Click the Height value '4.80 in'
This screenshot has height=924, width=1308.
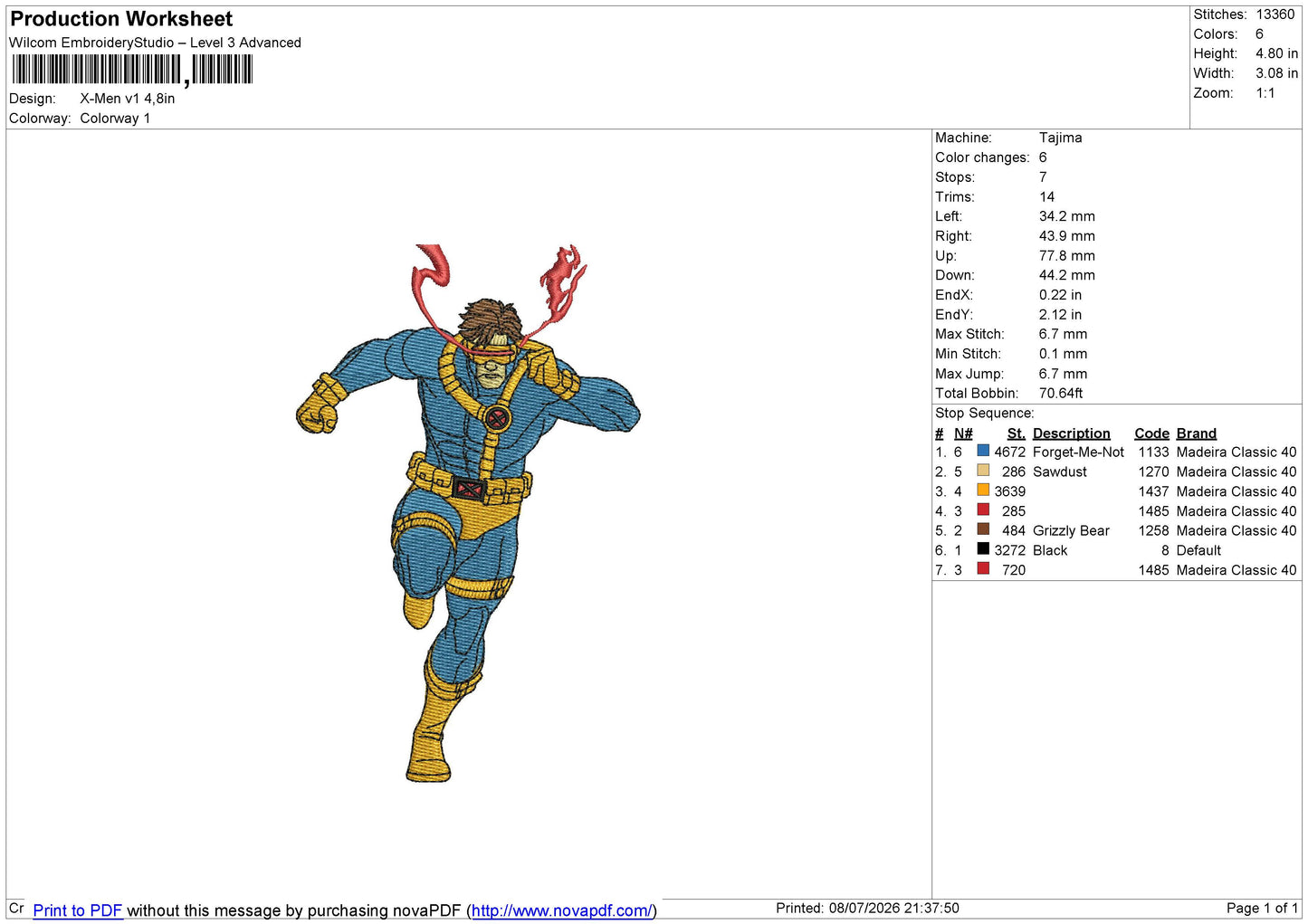click(x=1276, y=53)
